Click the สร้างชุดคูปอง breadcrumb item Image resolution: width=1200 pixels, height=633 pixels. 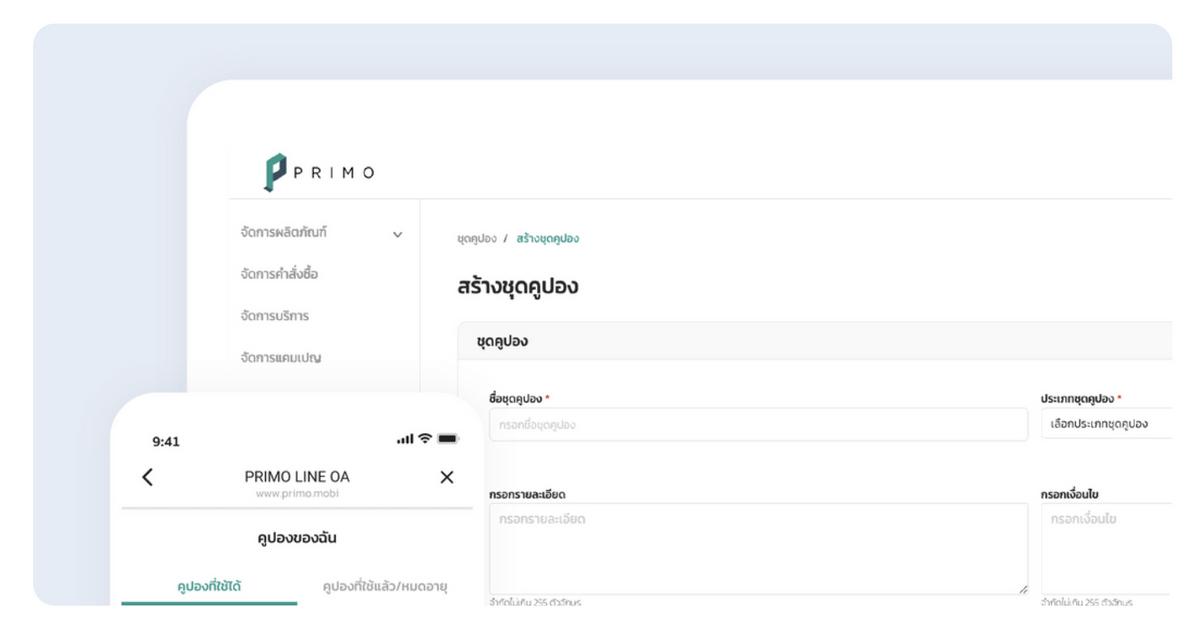coord(547,239)
